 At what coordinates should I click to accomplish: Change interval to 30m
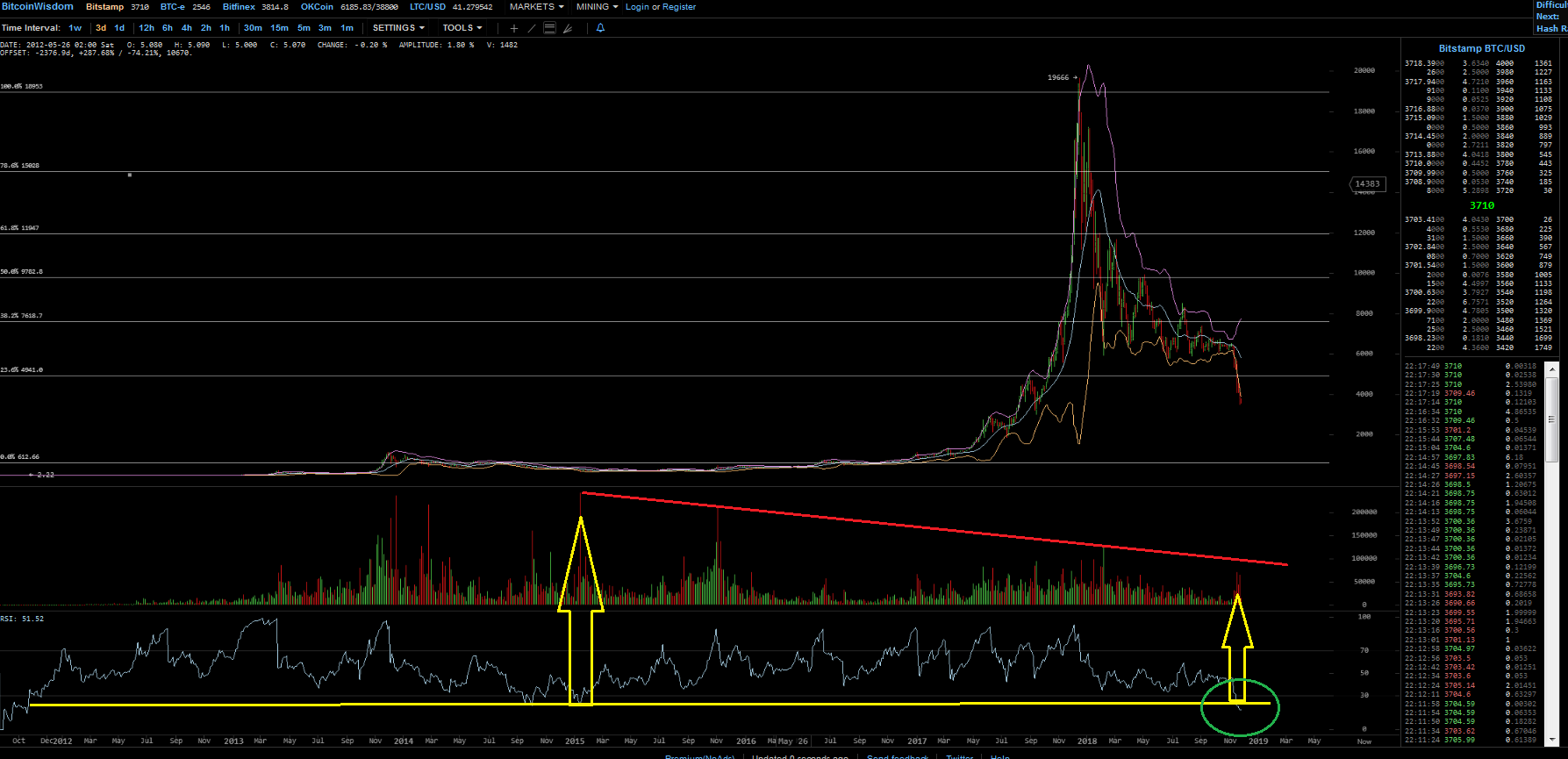pos(253,28)
